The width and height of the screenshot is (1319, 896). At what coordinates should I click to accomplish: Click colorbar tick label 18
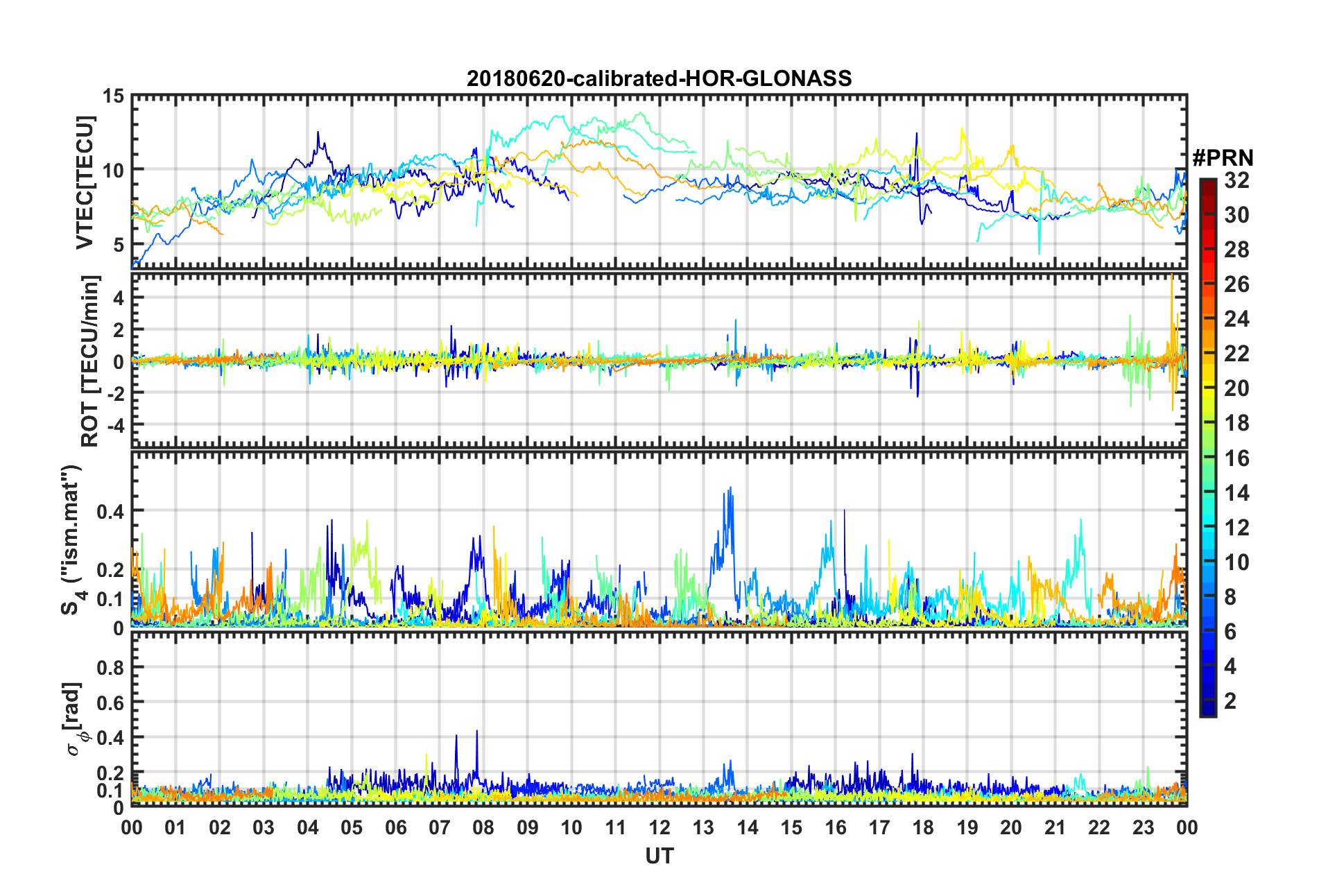click(1236, 423)
